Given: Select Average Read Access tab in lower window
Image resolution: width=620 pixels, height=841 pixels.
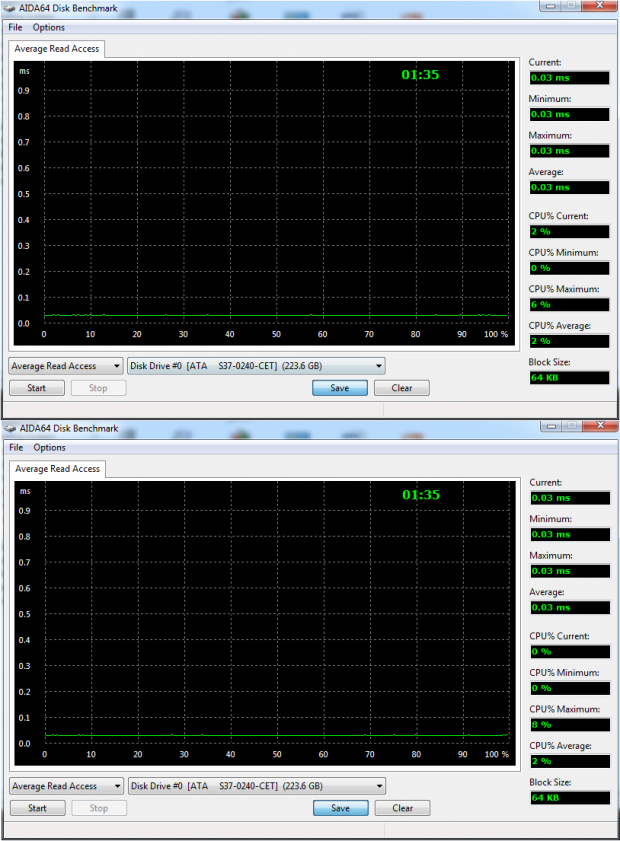Looking at the screenshot, I should click(x=57, y=469).
